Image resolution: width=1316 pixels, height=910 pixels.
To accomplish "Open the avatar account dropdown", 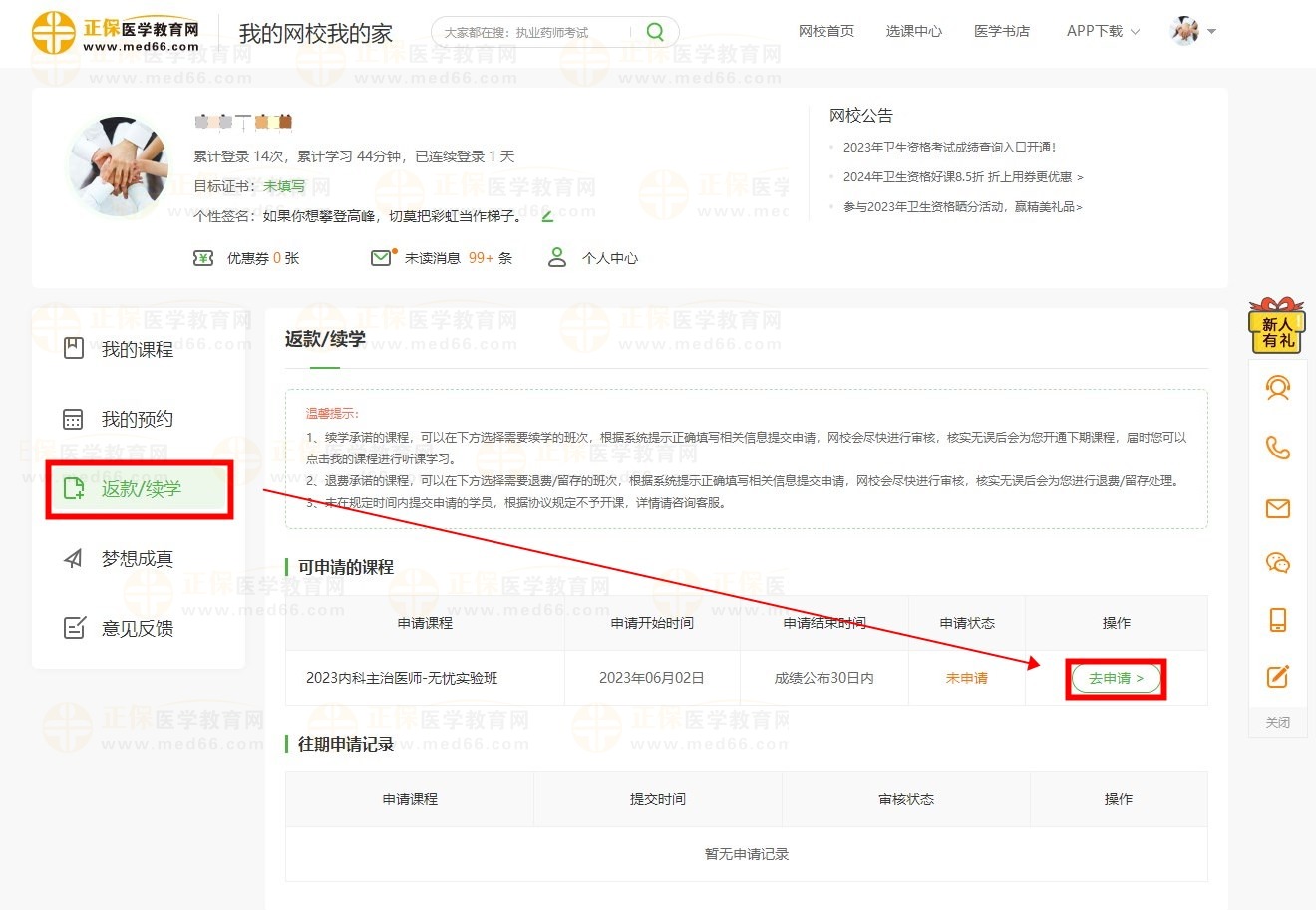I will point(1184,30).
